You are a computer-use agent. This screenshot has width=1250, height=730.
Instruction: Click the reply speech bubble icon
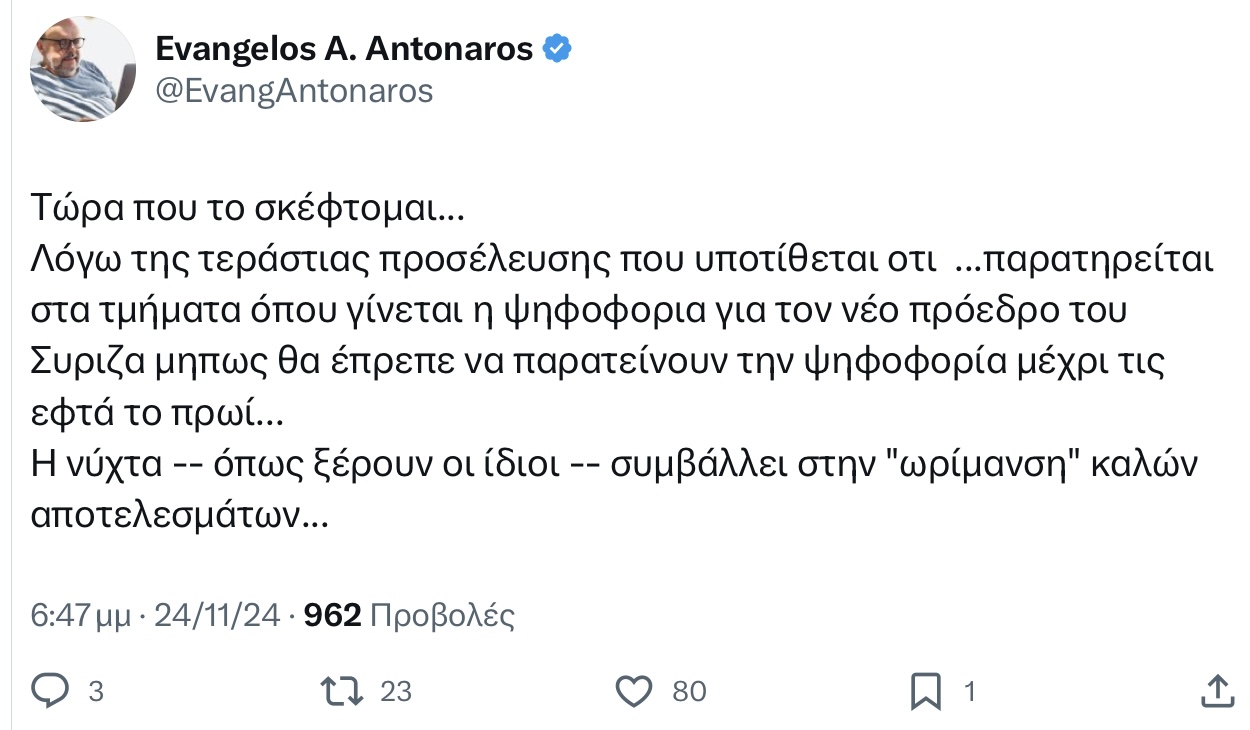(50, 691)
